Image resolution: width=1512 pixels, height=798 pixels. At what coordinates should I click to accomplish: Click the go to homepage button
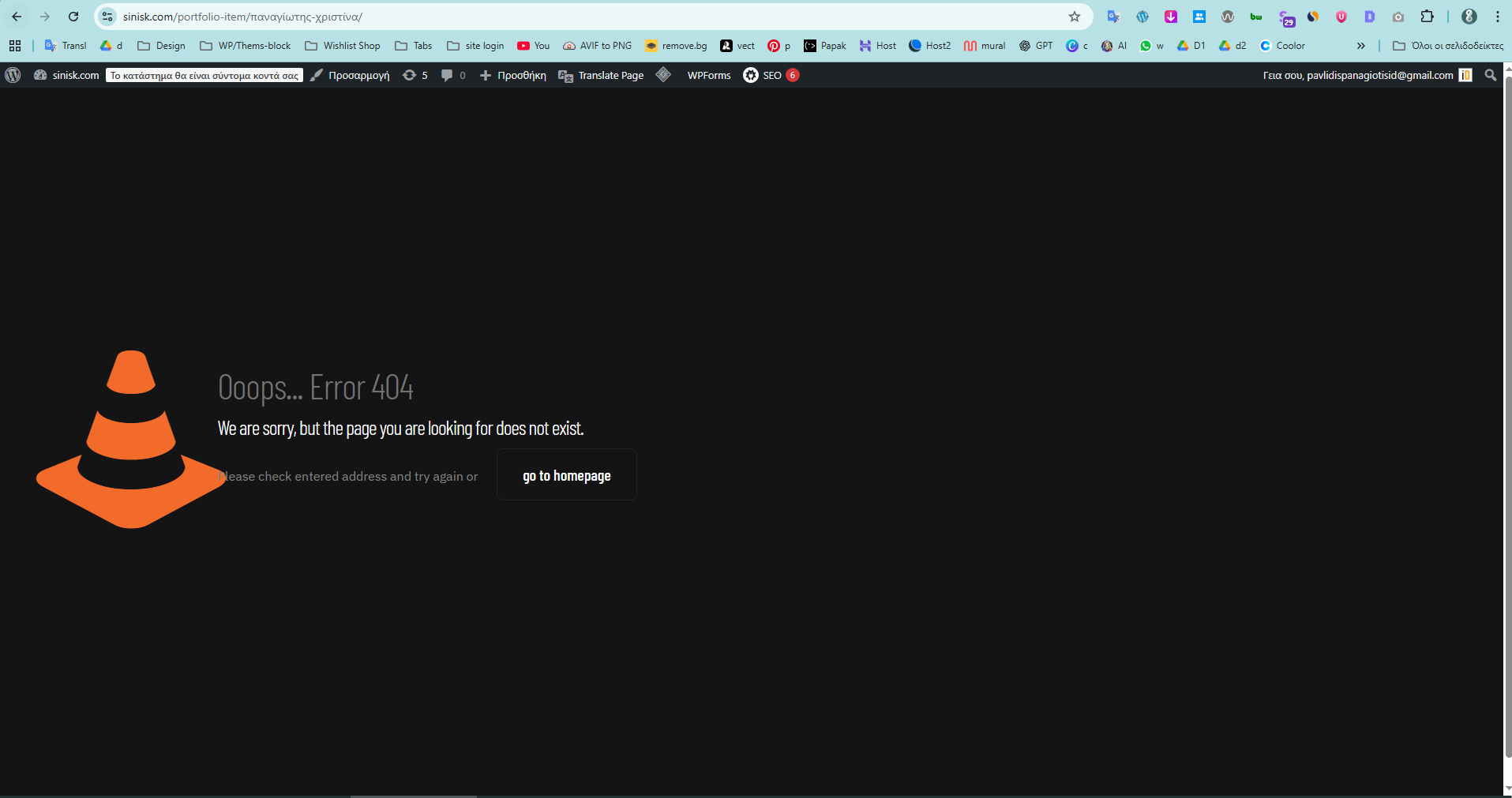click(566, 475)
